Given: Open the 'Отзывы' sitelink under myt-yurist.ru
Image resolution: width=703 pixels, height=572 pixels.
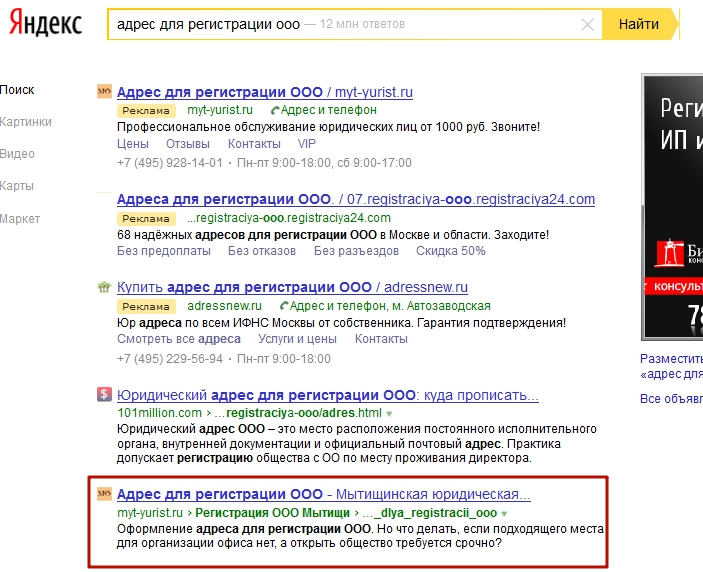Looking at the screenshot, I should [x=187, y=144].
